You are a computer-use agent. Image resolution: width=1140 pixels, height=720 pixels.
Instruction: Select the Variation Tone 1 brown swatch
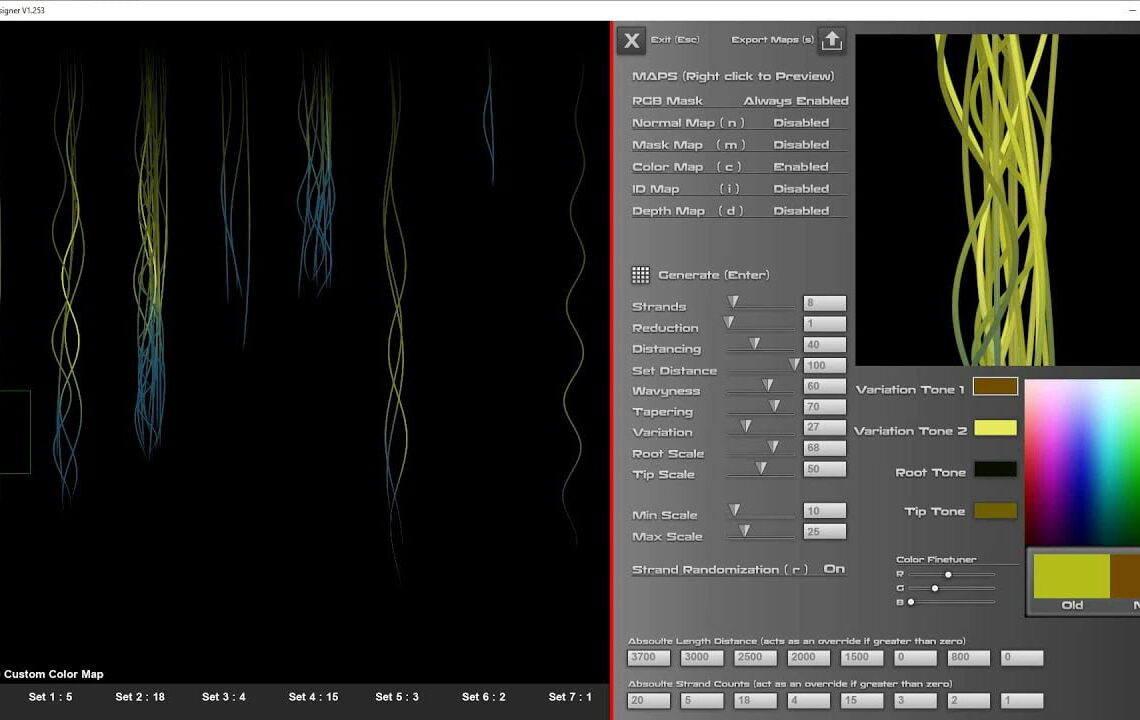pyautogui.click(x=995, y=385)
